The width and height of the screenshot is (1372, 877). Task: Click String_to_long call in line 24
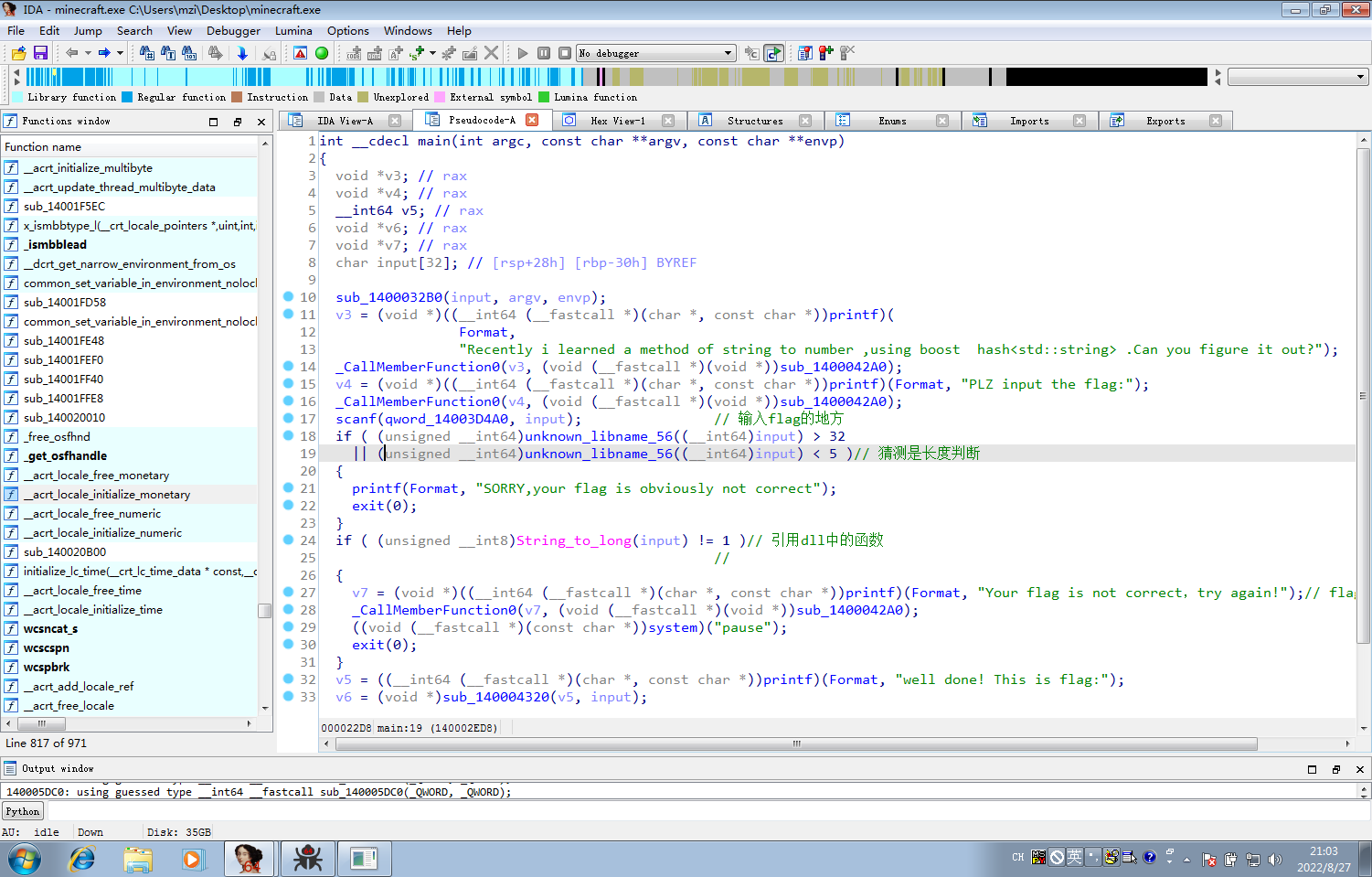[573, 540]
